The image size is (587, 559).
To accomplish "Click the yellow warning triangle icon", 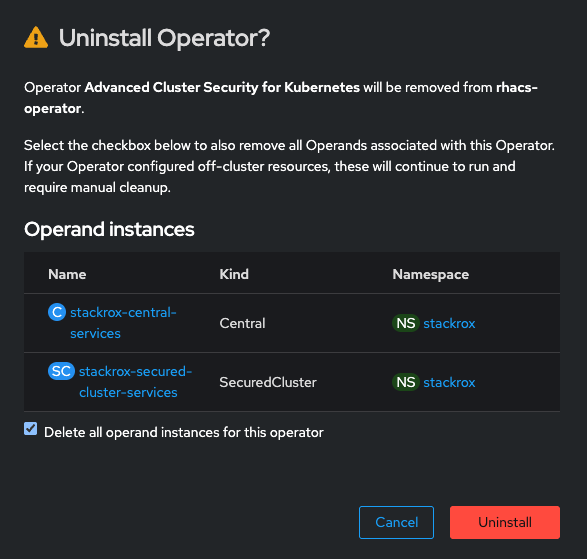I will (36, 37).
